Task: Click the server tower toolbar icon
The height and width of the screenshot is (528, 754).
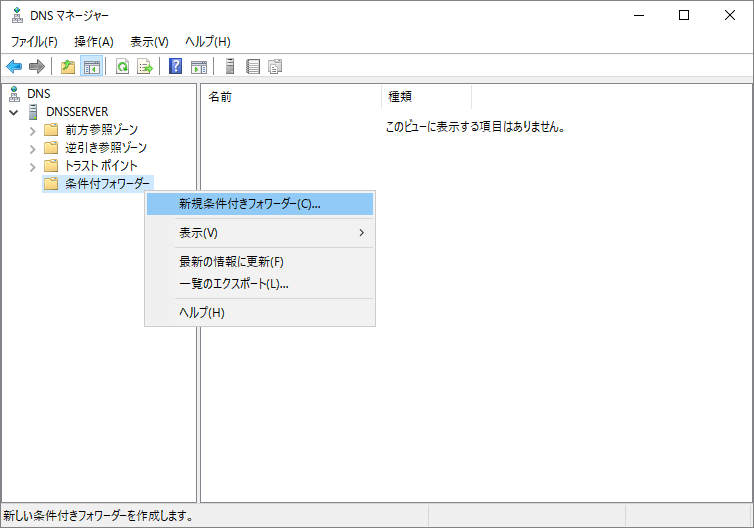Action: 230,67
